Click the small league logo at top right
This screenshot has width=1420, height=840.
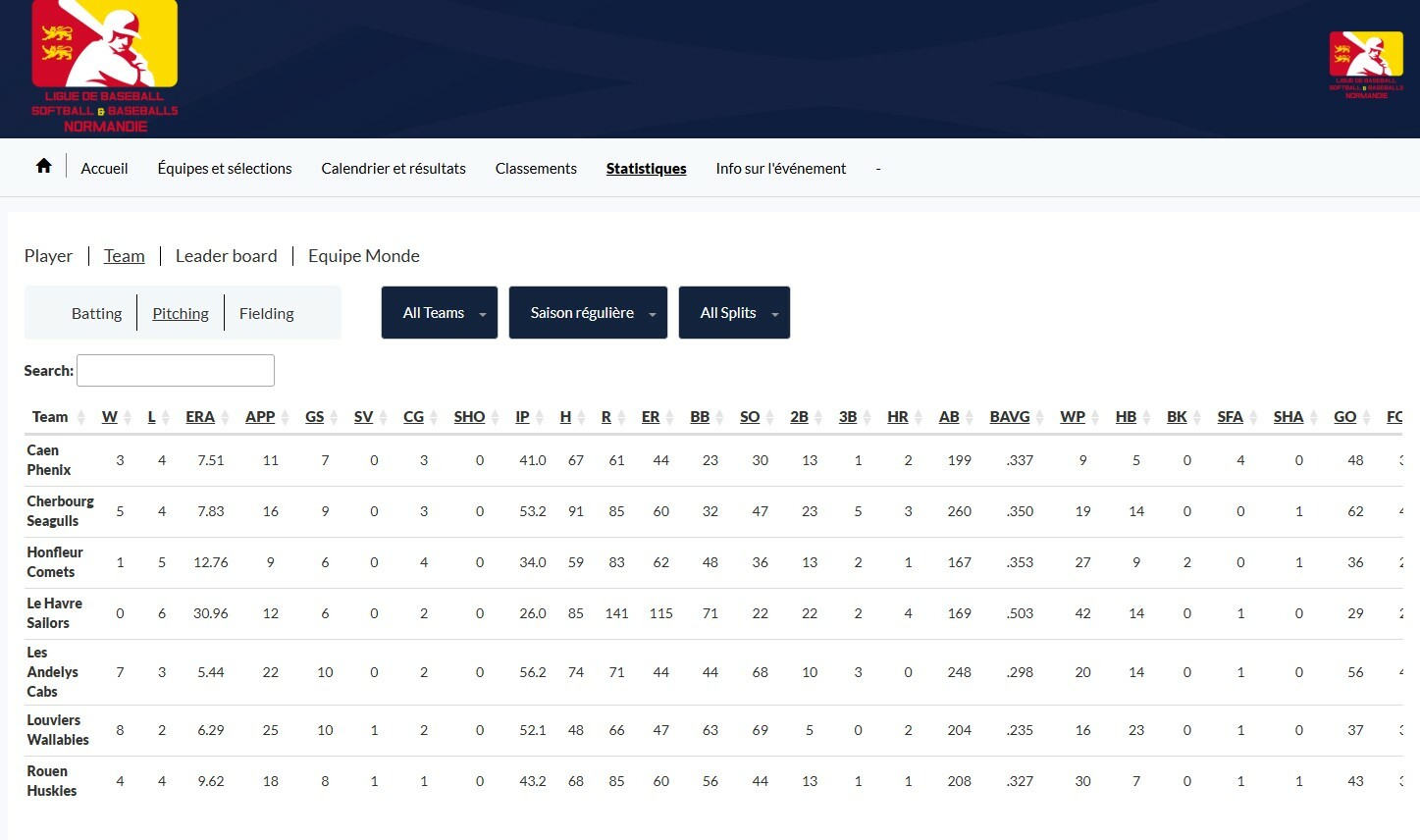pyautogui.click(x=1365, y=65)
